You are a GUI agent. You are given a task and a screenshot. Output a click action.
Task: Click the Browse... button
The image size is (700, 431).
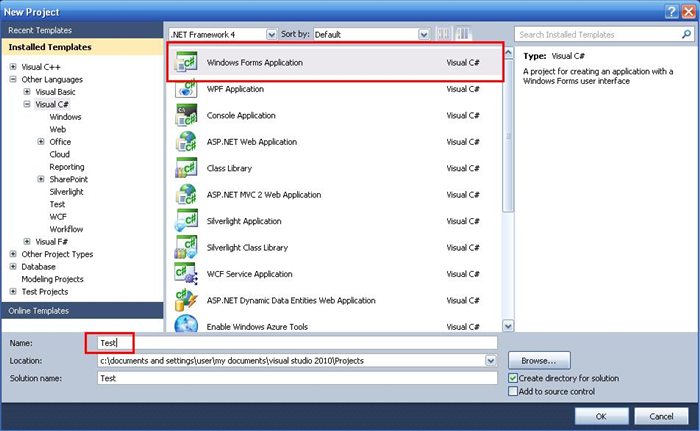(x=539, y=360)
